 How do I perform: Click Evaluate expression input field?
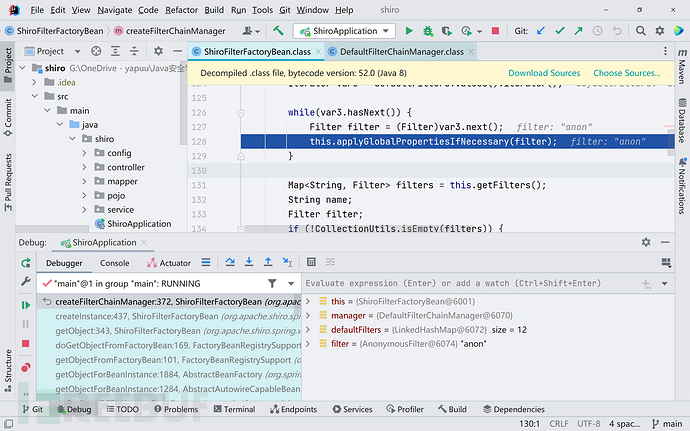471,284
